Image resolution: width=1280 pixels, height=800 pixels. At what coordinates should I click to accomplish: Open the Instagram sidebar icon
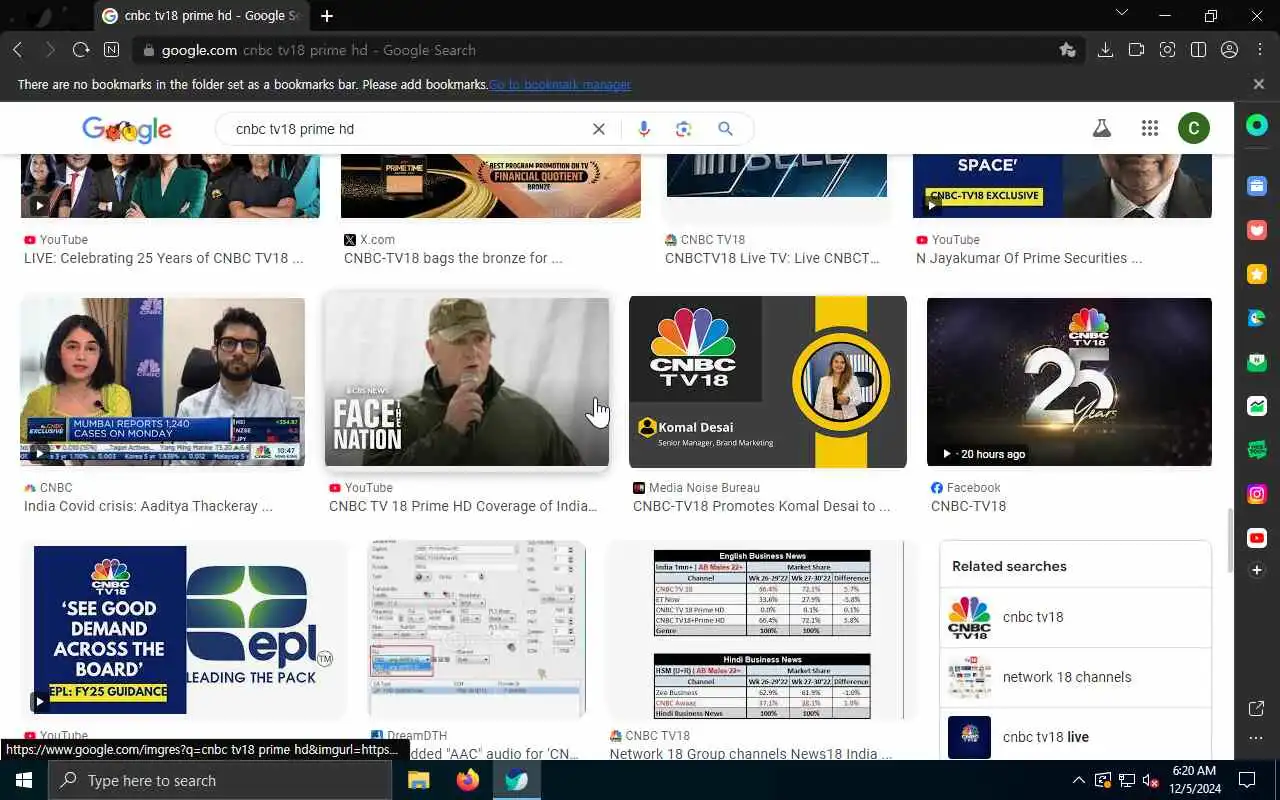click(x=1257, y=494)
